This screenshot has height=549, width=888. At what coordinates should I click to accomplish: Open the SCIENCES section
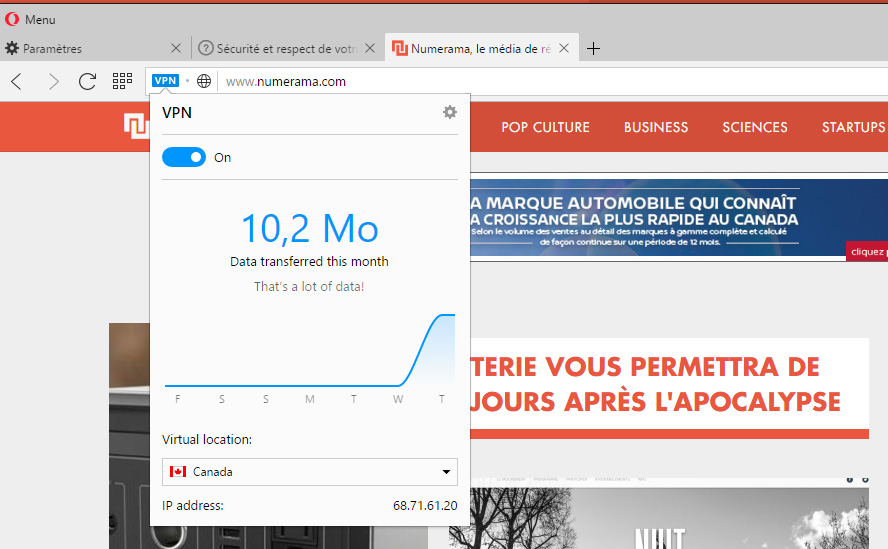pyautogui.click(x=755, y=127)
